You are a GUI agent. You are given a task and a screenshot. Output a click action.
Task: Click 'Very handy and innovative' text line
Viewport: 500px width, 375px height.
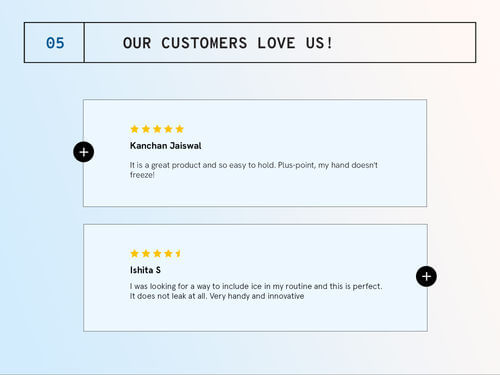(x=257, y=296)
